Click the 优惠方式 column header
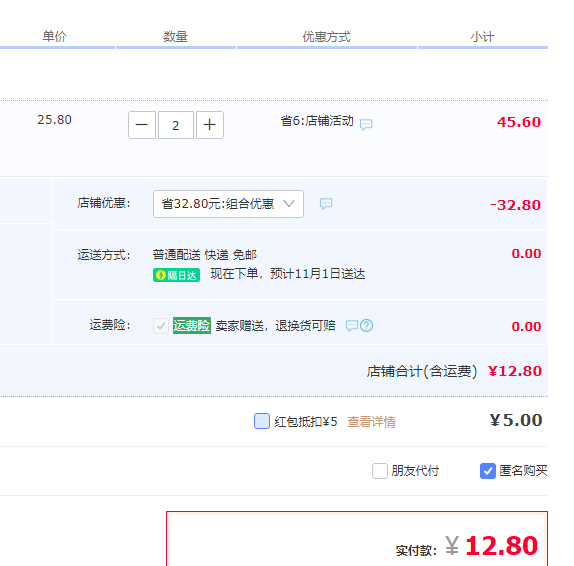The width and height of the screenshot is (574, 566). [326, 37]
